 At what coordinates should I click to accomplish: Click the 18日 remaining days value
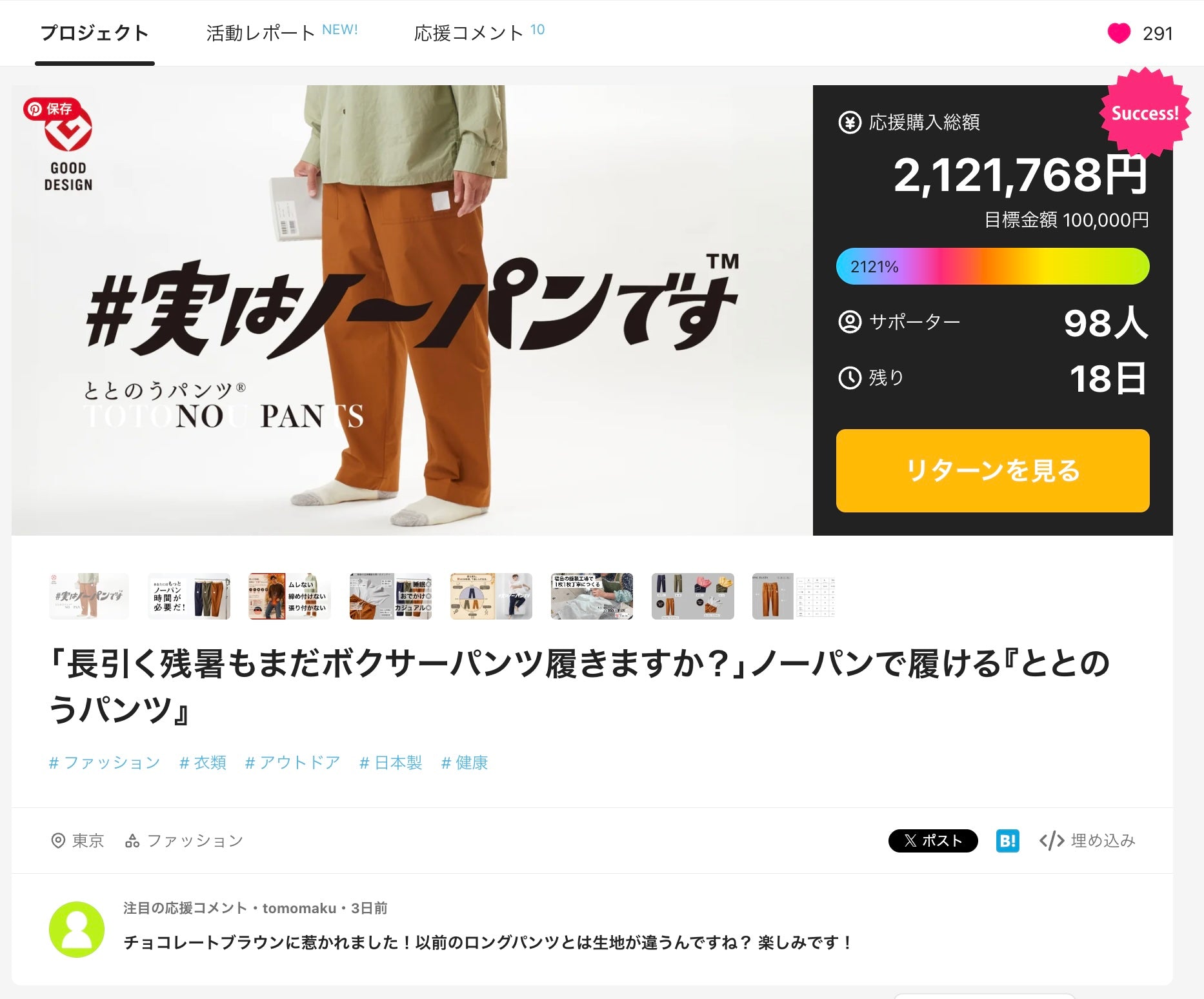(1109, 379)
